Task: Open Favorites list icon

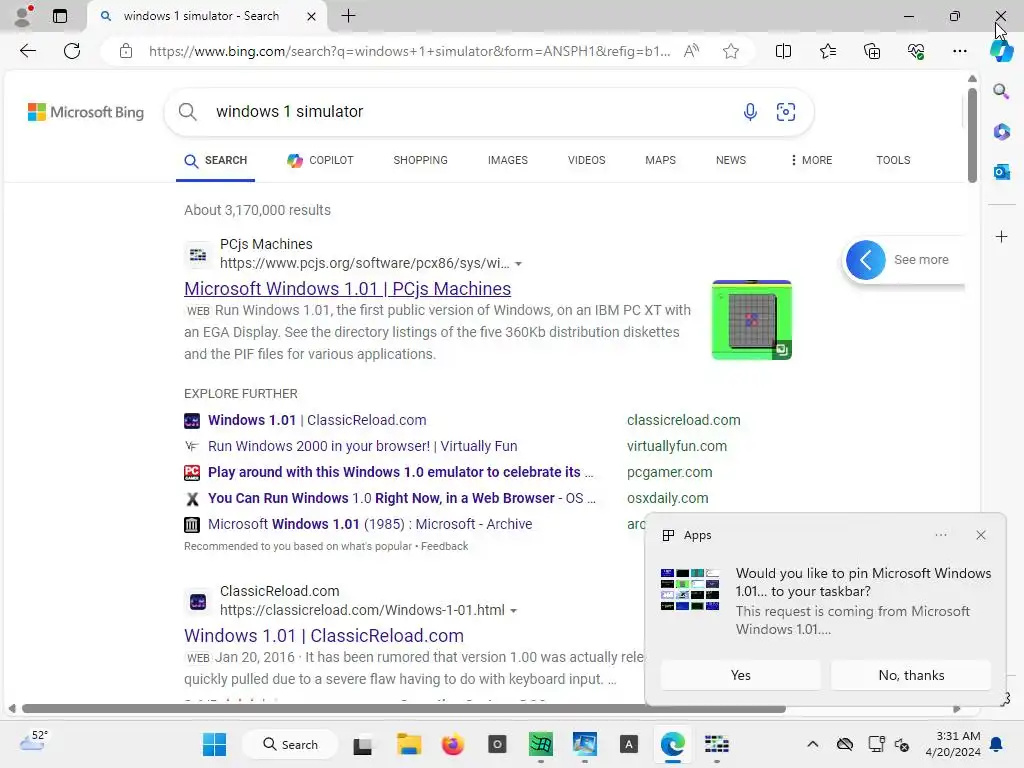Action: pos(827,51)
